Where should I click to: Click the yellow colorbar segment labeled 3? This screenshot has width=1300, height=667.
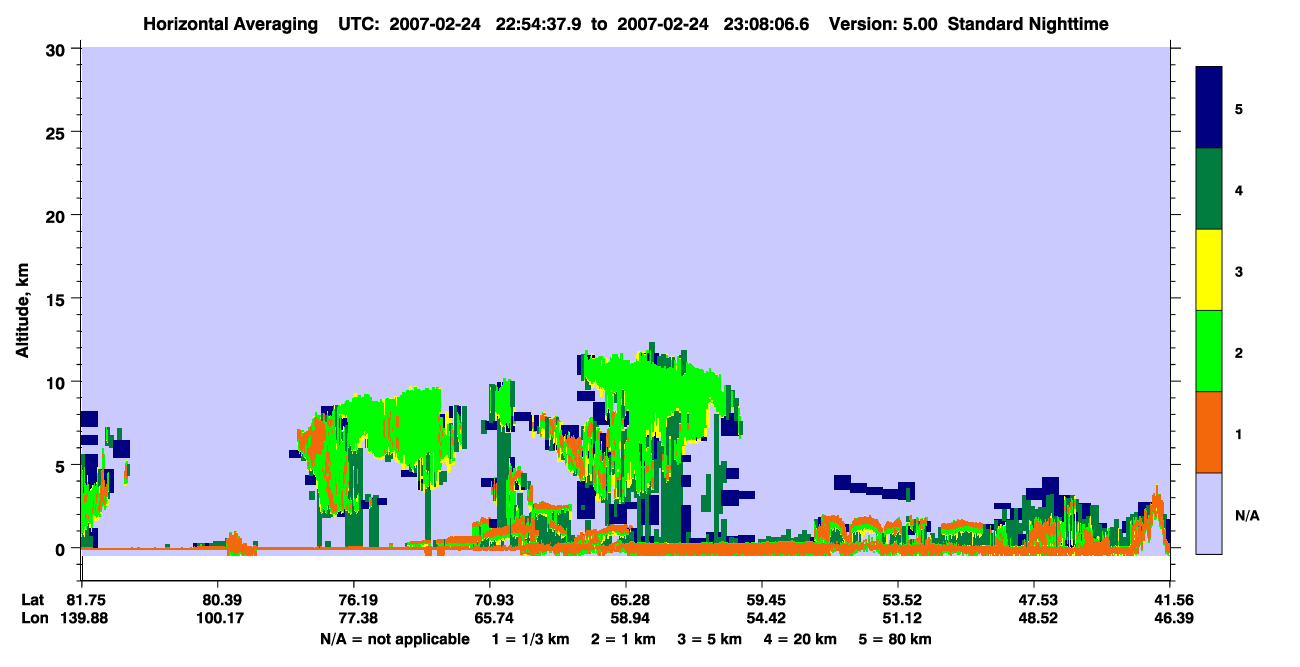tap(1209, 270)
